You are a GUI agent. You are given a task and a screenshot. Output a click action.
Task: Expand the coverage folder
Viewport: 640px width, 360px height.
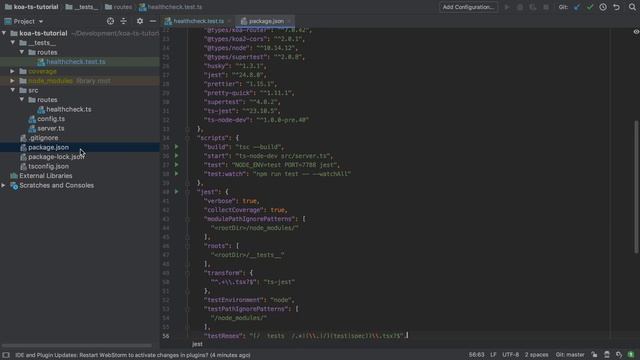point(13,71)
